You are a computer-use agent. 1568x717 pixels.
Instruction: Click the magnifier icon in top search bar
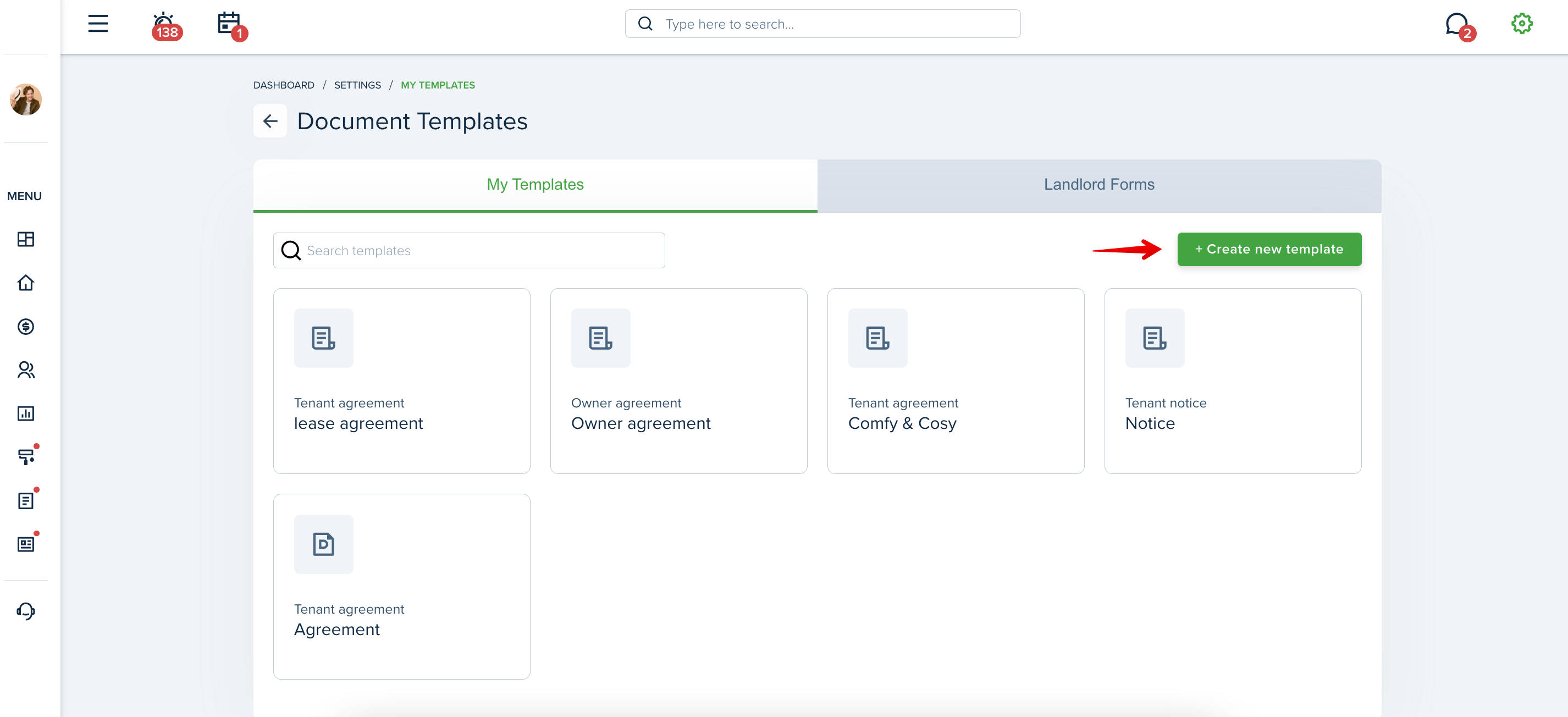tap(645, 24)
